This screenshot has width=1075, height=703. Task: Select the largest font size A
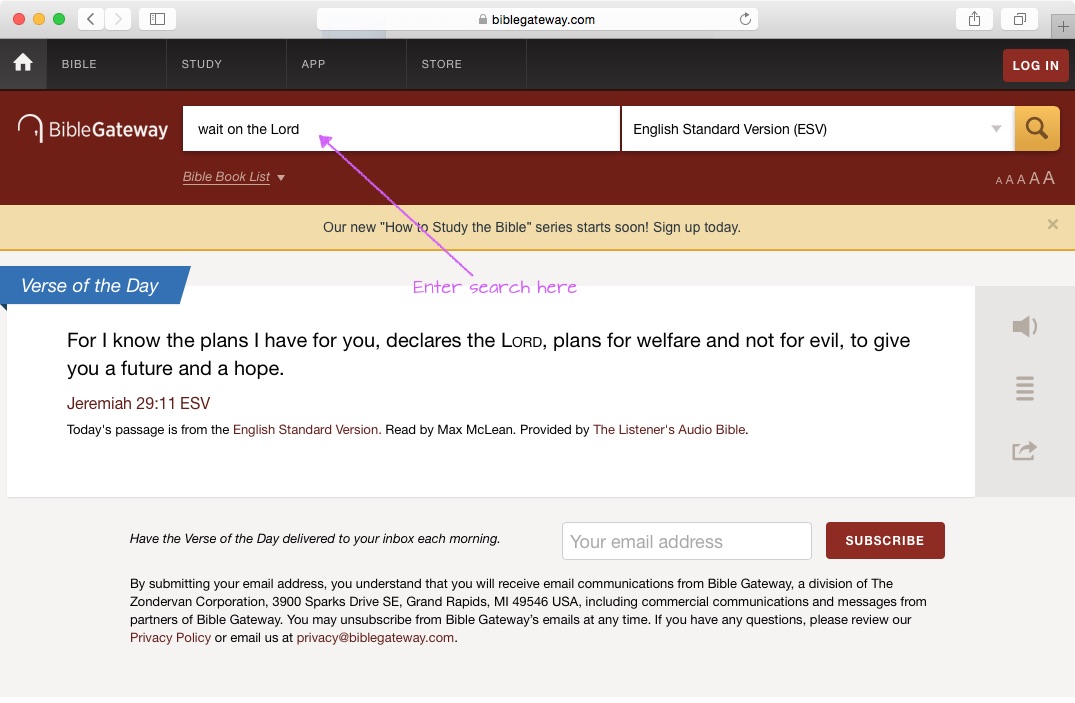coord(1049,178)
